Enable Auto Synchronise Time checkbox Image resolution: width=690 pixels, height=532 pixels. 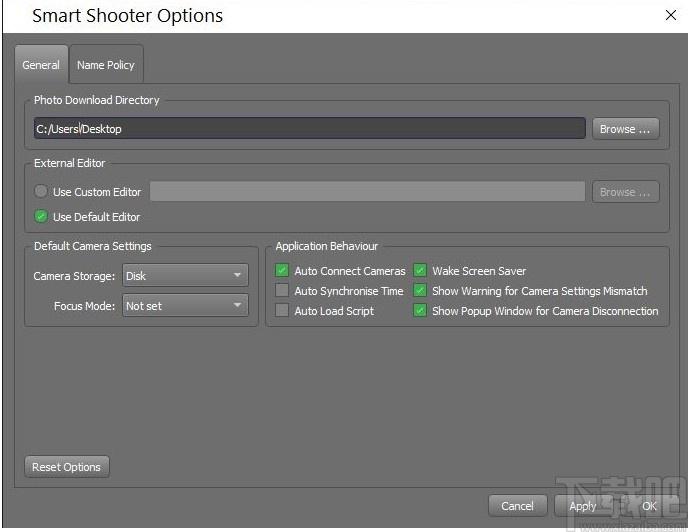click(x=282, y=291)
